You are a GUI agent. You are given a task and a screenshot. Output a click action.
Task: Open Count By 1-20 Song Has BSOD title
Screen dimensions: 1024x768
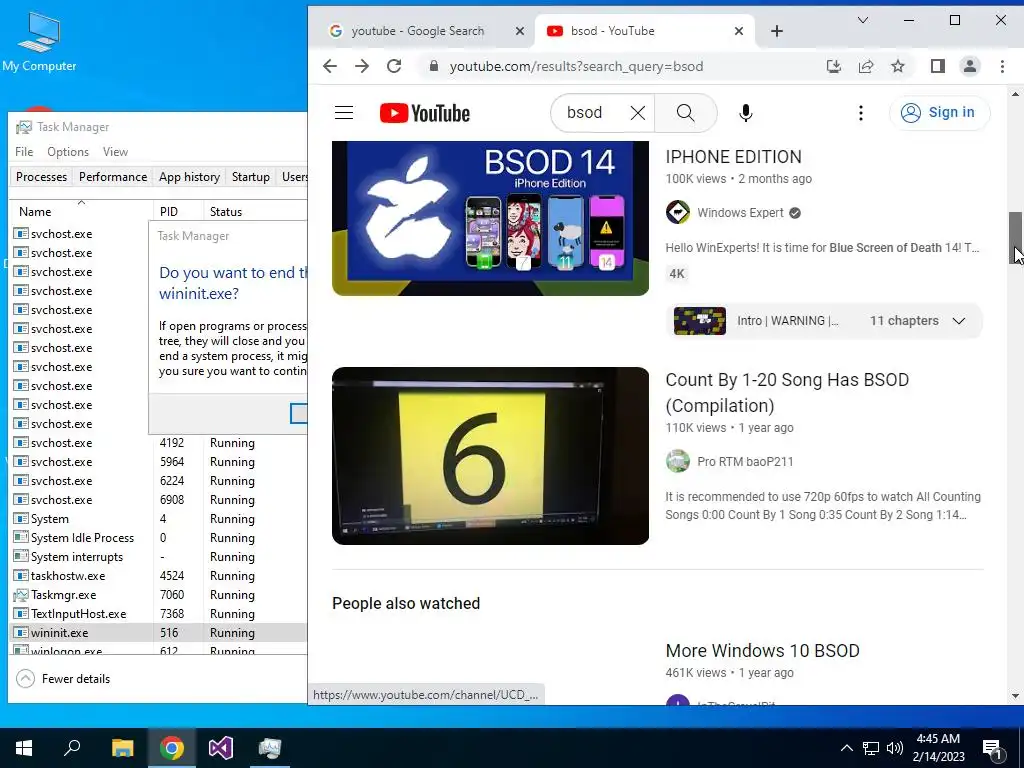click(x=787, y=392)
